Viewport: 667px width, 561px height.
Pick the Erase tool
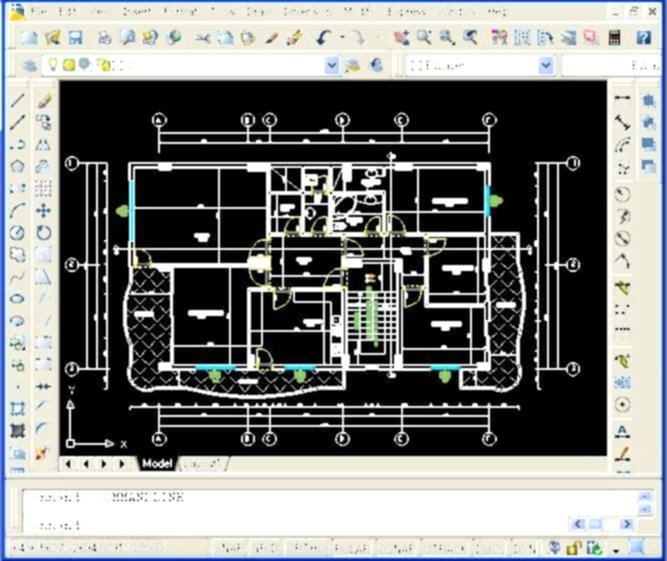point(44,101)
